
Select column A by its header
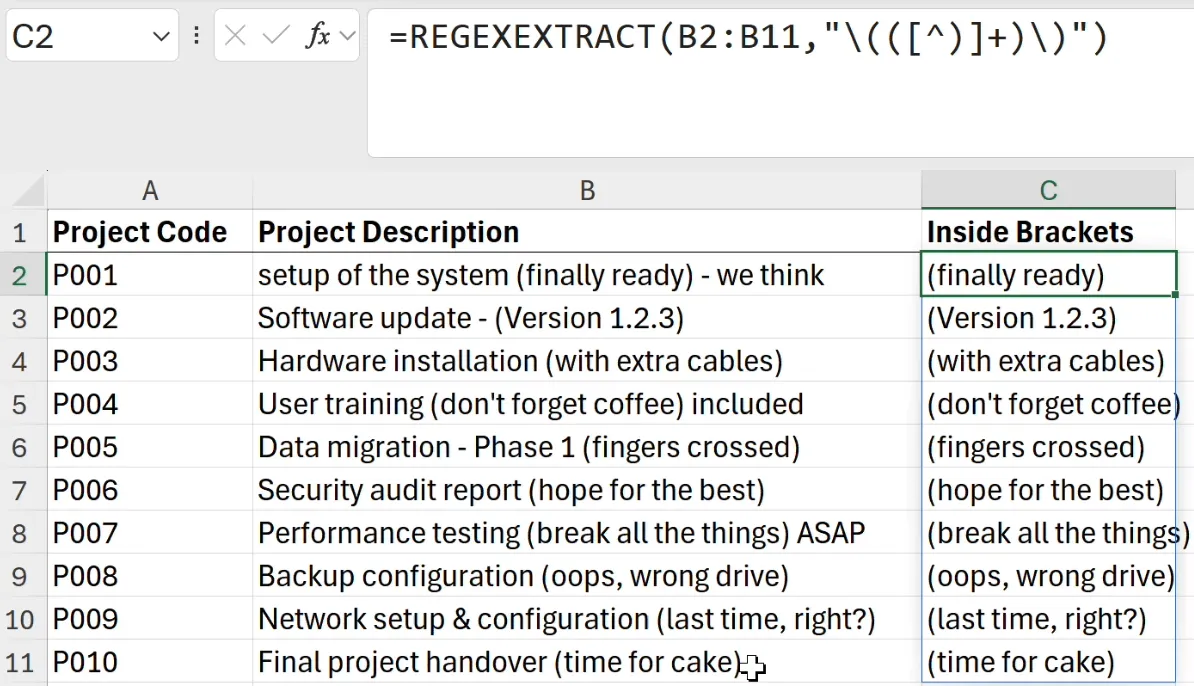(150, 190)
